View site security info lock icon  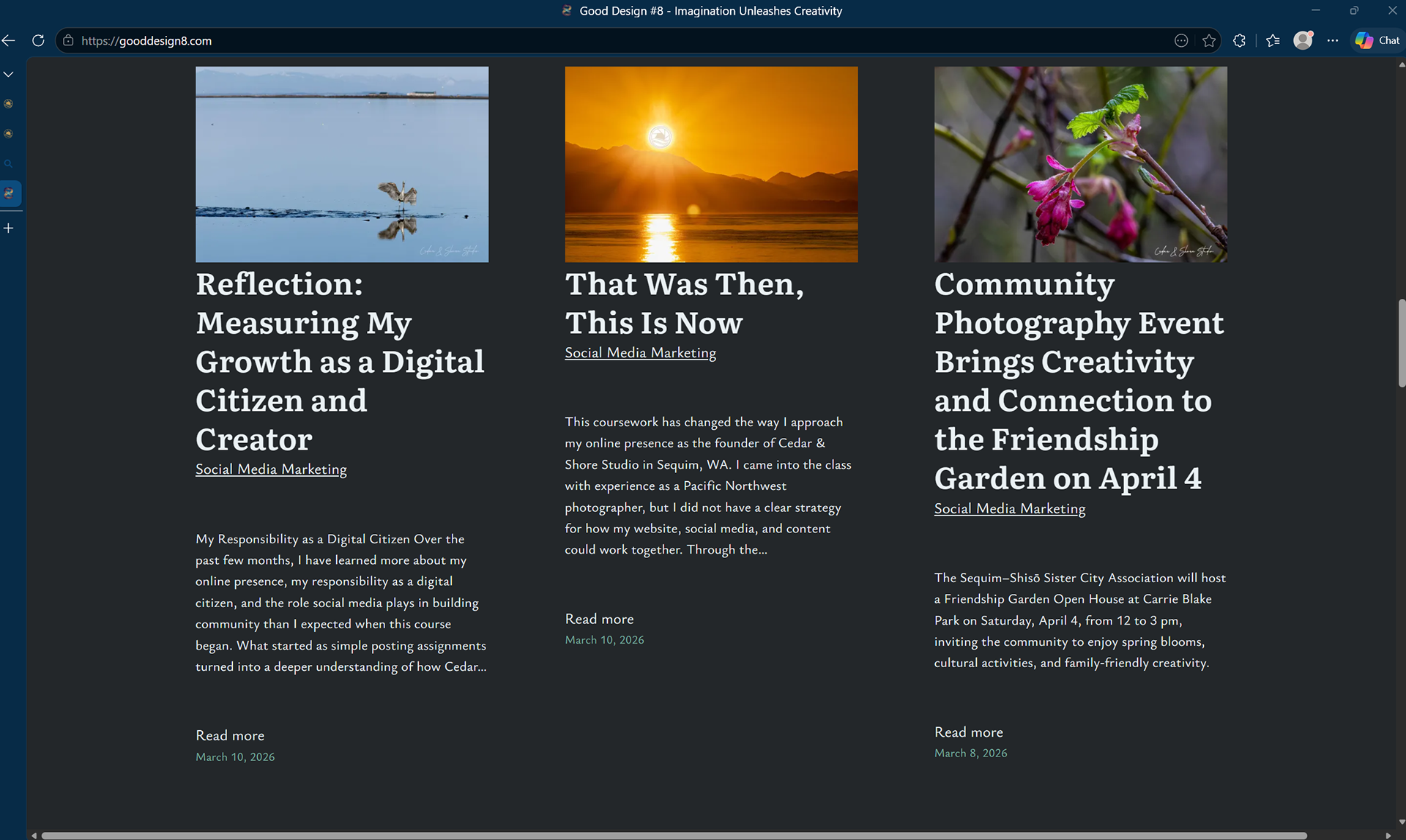68,41
